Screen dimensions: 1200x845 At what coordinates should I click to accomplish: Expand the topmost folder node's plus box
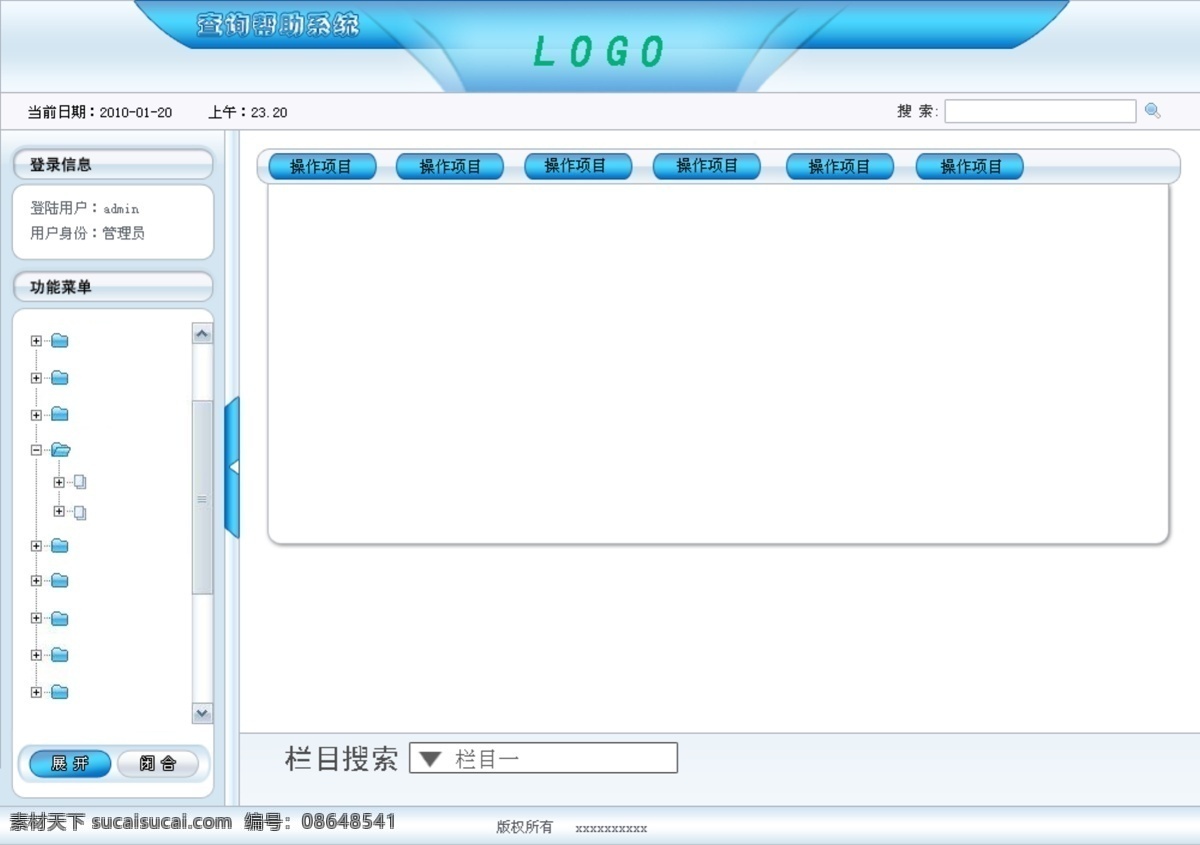[x=36, y=341]
